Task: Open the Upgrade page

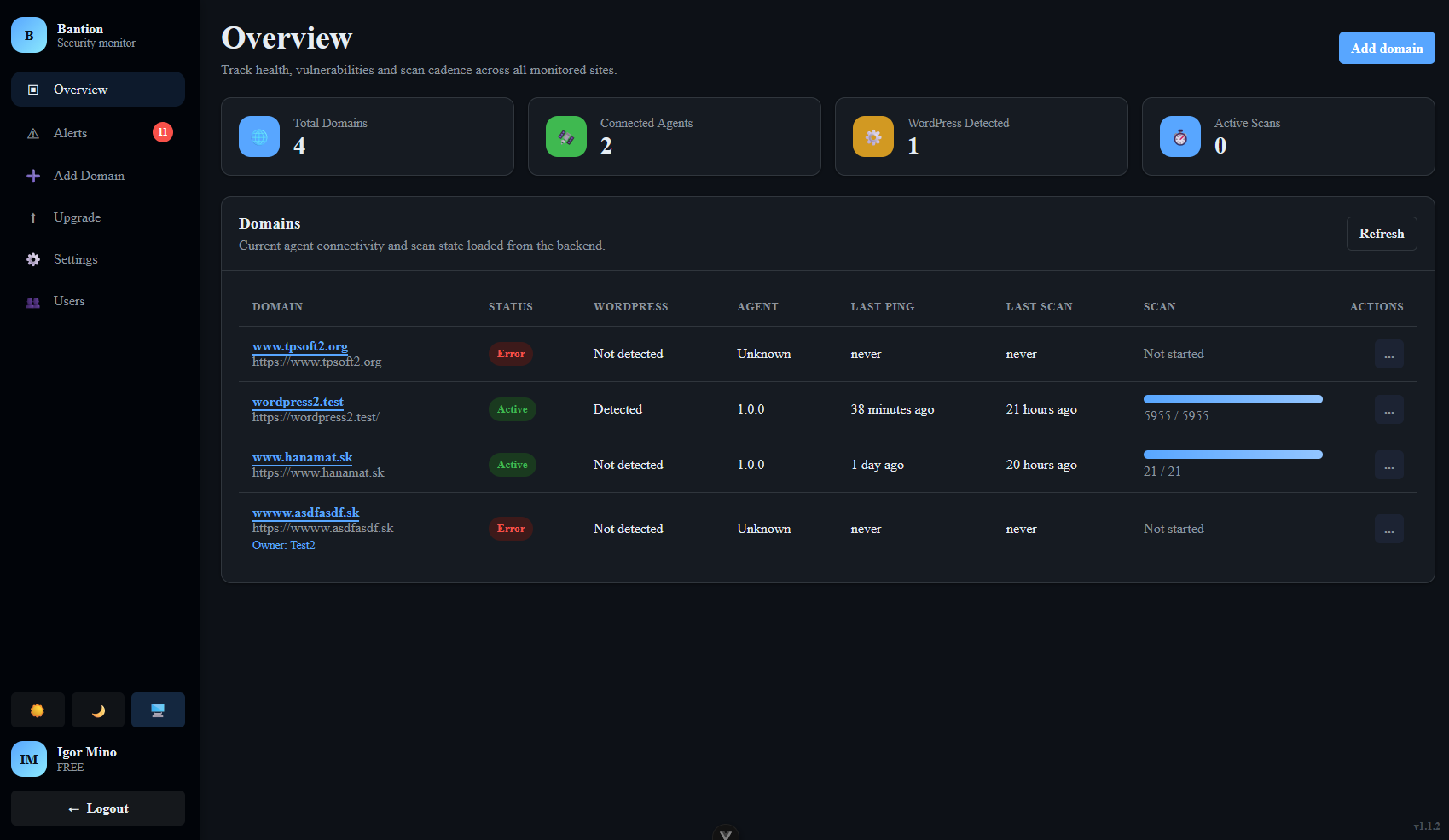Action: tap(98, 217)
